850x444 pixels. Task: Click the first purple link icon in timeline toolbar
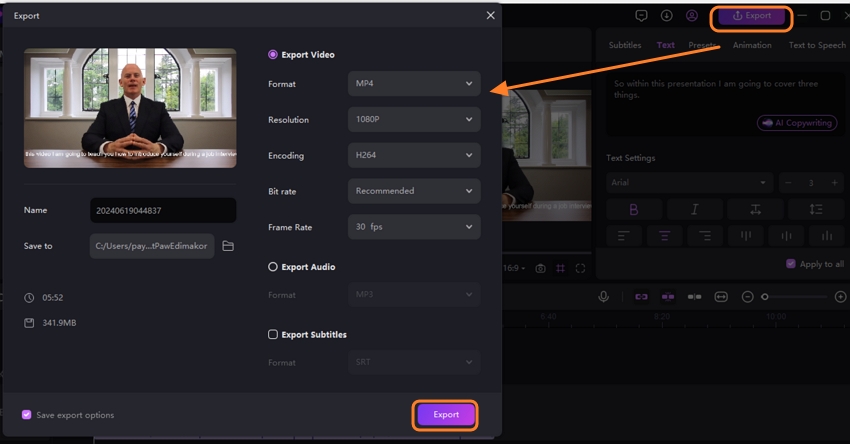(x=641, y=297)
